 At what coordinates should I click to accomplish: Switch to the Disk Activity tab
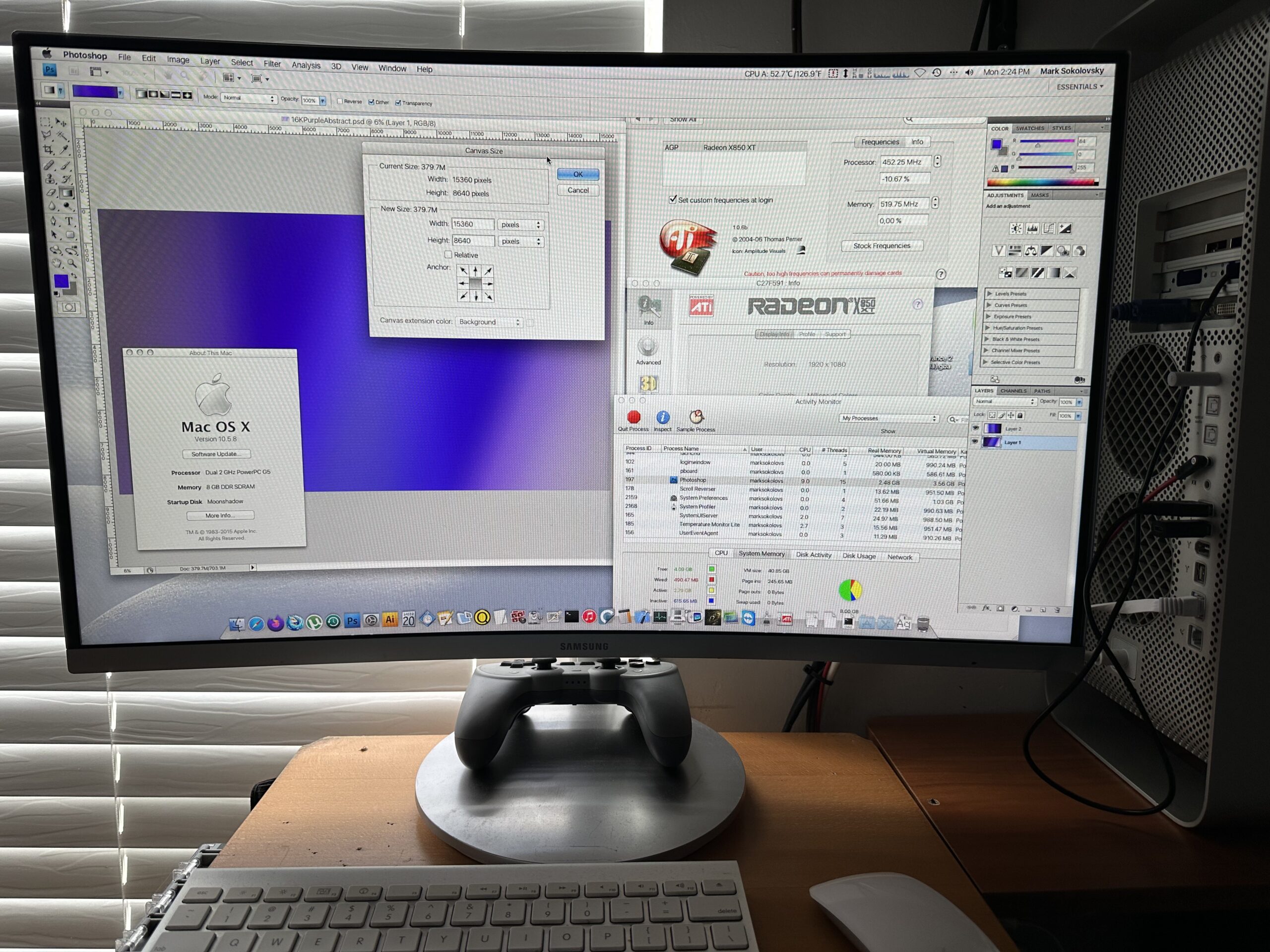(813, 555)
